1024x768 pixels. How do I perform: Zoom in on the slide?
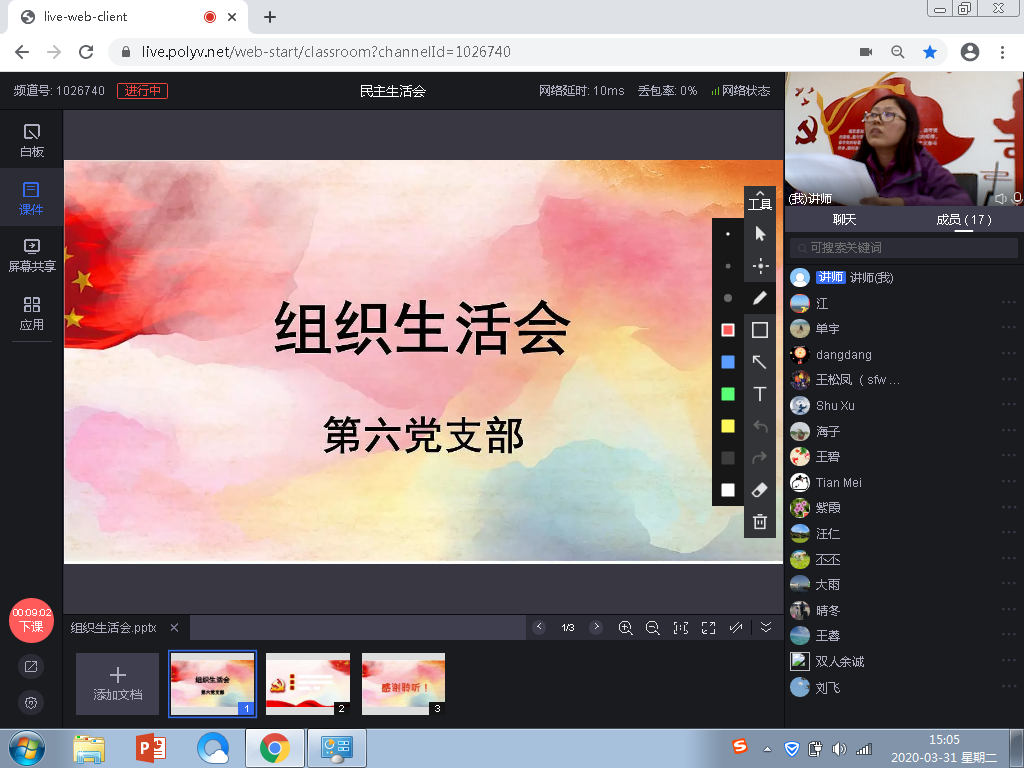point(626,628)
